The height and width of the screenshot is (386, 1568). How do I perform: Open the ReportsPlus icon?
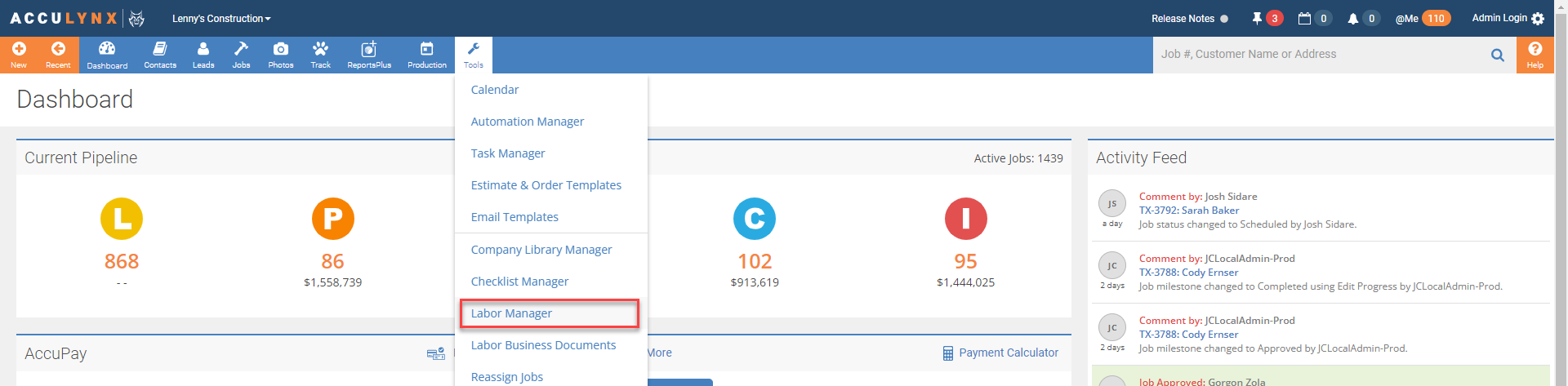(369, 49)
